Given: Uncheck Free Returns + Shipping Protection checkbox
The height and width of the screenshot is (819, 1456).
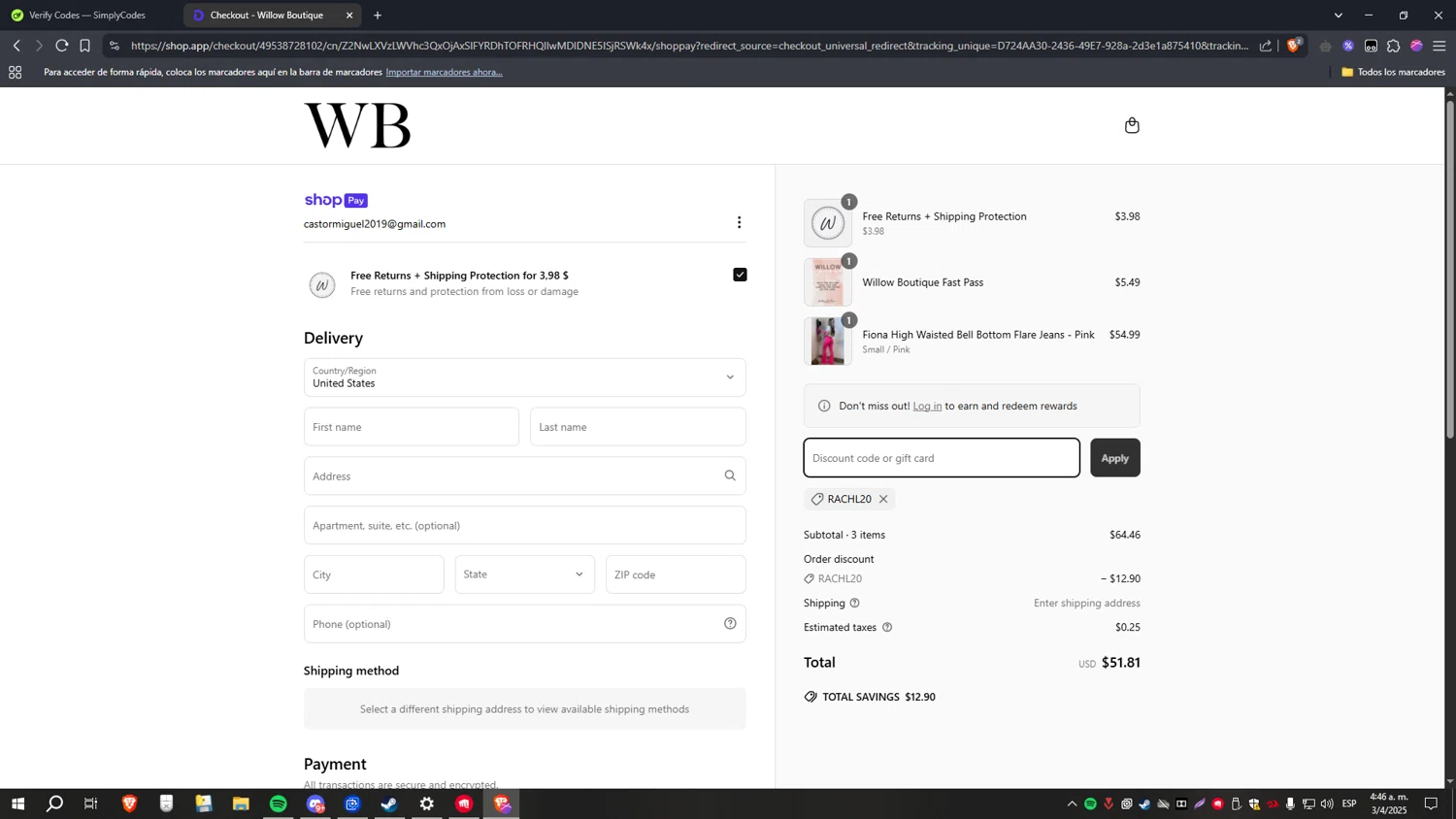Looking at the screenshot, I should (740, 275).
